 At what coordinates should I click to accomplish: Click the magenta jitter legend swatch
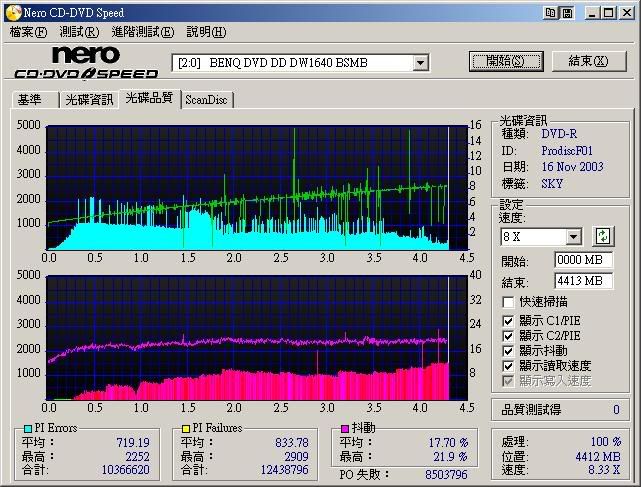tap(345, 429)
